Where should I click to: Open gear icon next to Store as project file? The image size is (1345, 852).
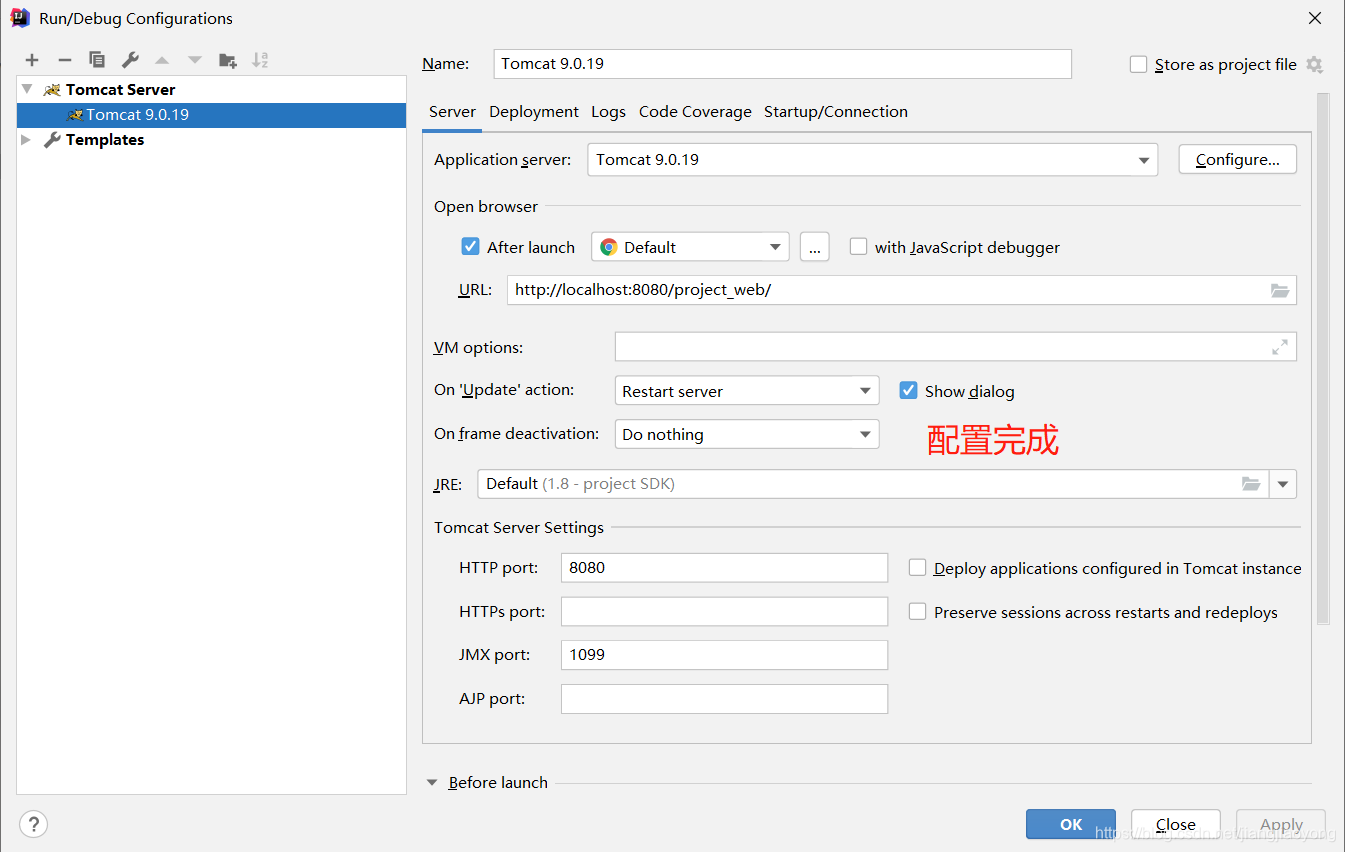tap(1314, 64)
